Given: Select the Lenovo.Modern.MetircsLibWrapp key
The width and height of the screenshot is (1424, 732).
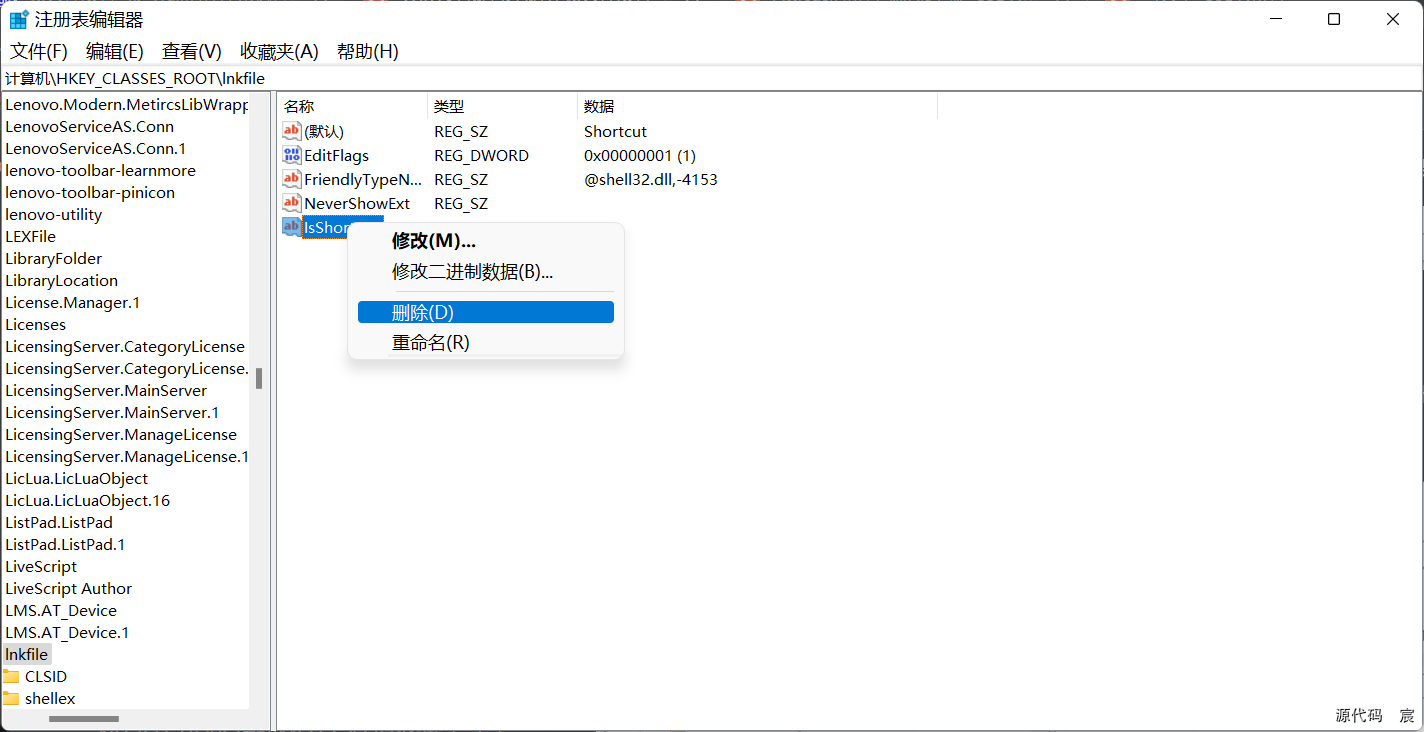Looking at the screenshot, I should click(126, 104).
